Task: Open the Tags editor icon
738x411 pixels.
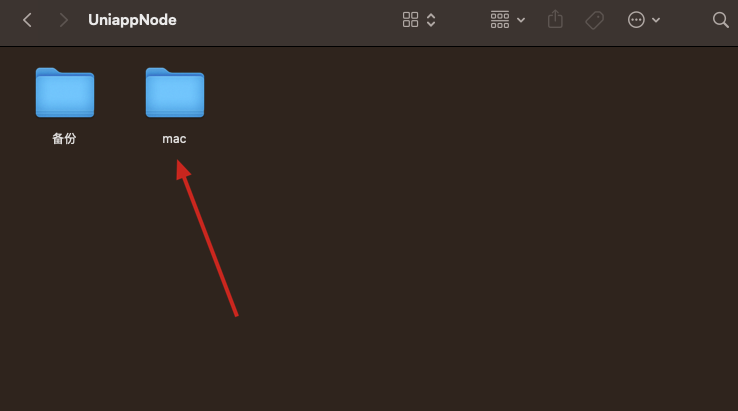Action: click(594, 20)
